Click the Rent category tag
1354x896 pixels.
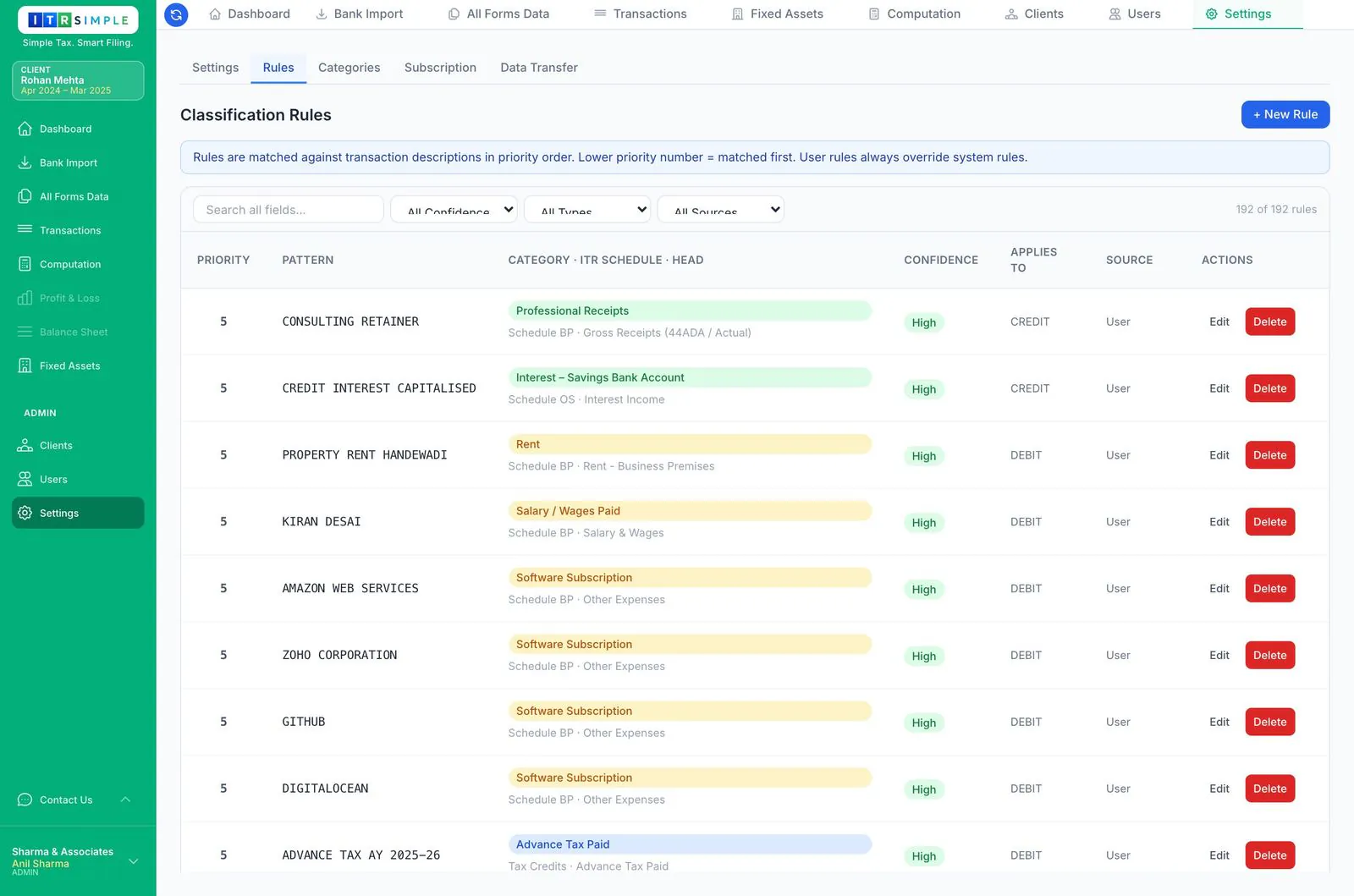[690, 444]
